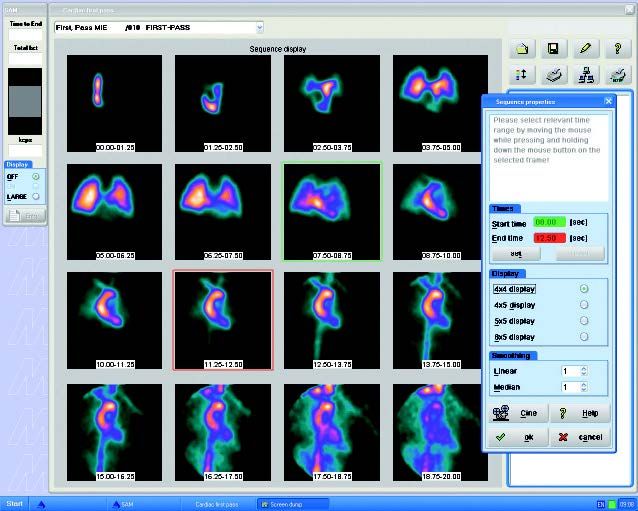Screen dimensions: 638x511
Task: Click the floppy disk save icon
Action: [x=553, y=47]
